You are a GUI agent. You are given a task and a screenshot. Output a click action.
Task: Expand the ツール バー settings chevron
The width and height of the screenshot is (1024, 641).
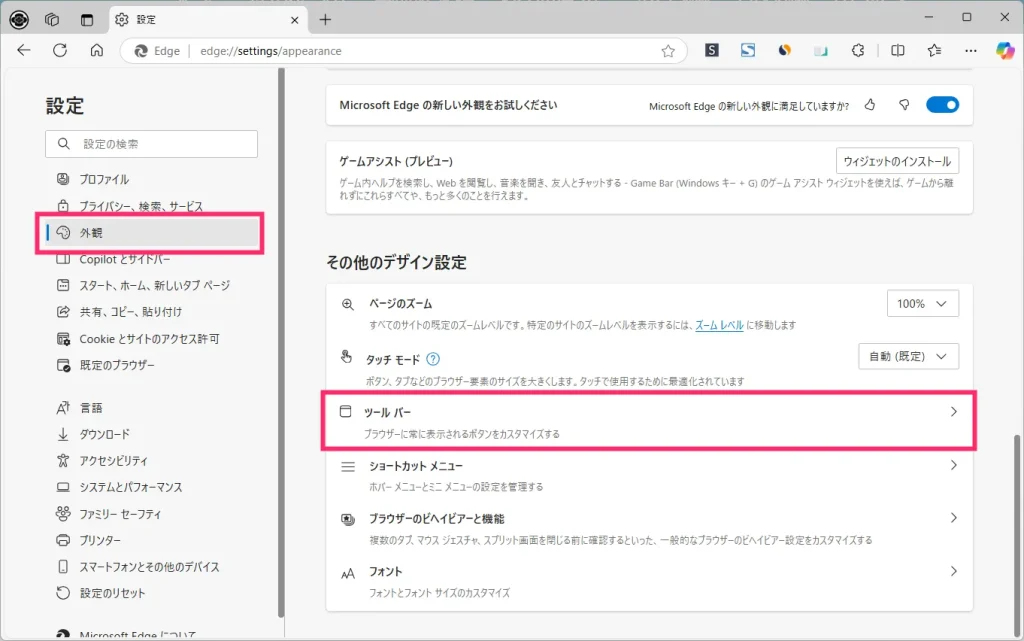(953, 412)
